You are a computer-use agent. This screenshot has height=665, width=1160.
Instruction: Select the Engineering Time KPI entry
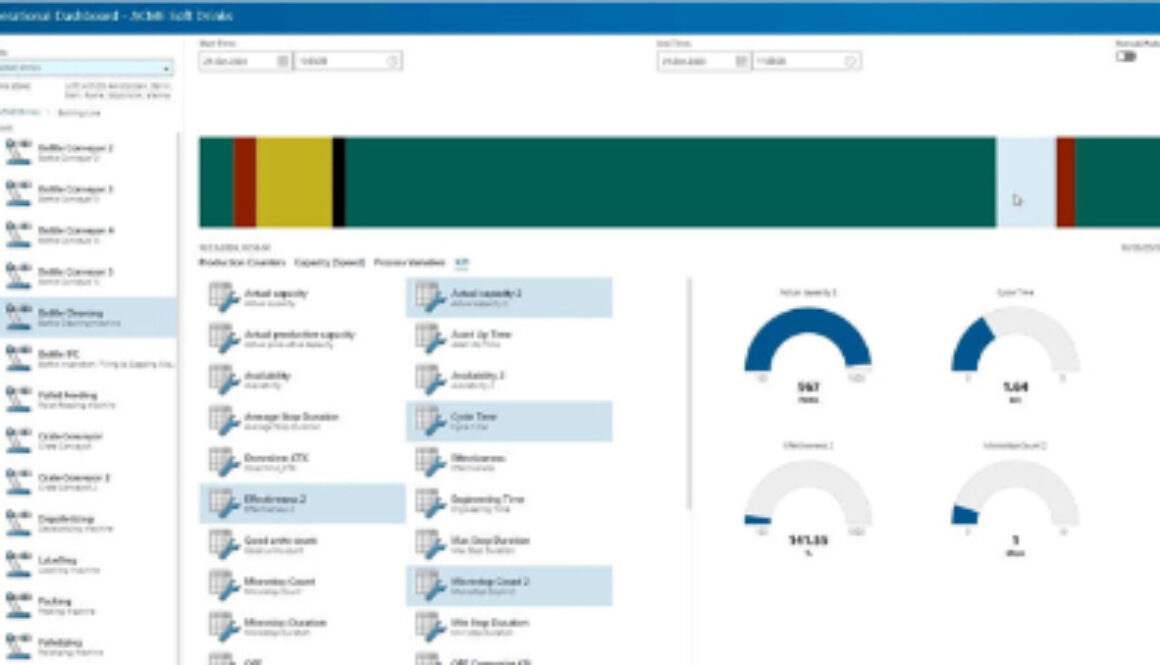coord(509,504)
